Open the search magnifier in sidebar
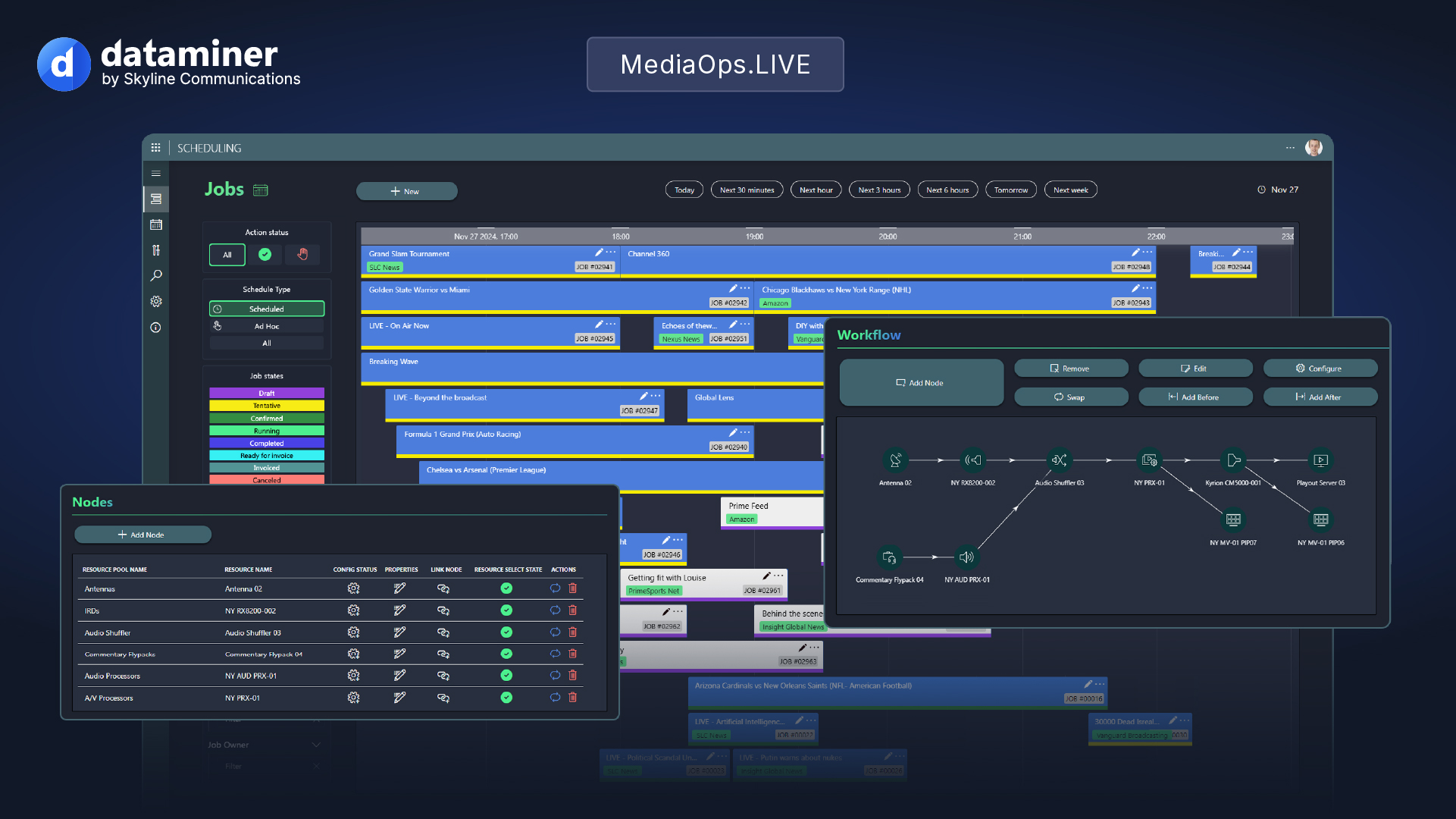1456x819 pixels. tap(156, 275)
